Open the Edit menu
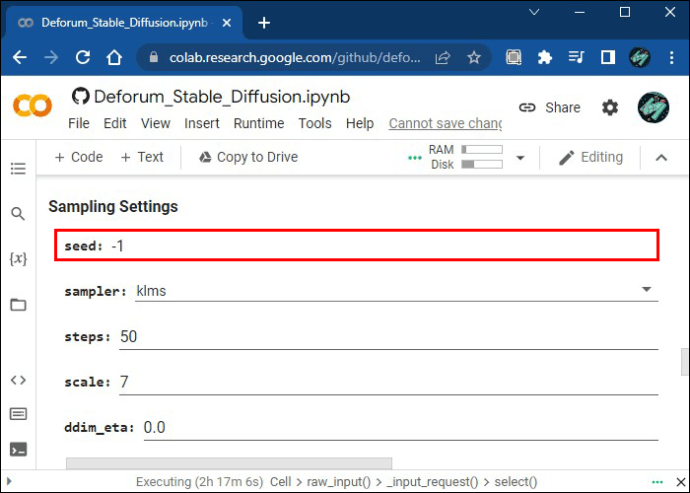The height and width of the screenshot is (493, 690). (x=115, y=123)
